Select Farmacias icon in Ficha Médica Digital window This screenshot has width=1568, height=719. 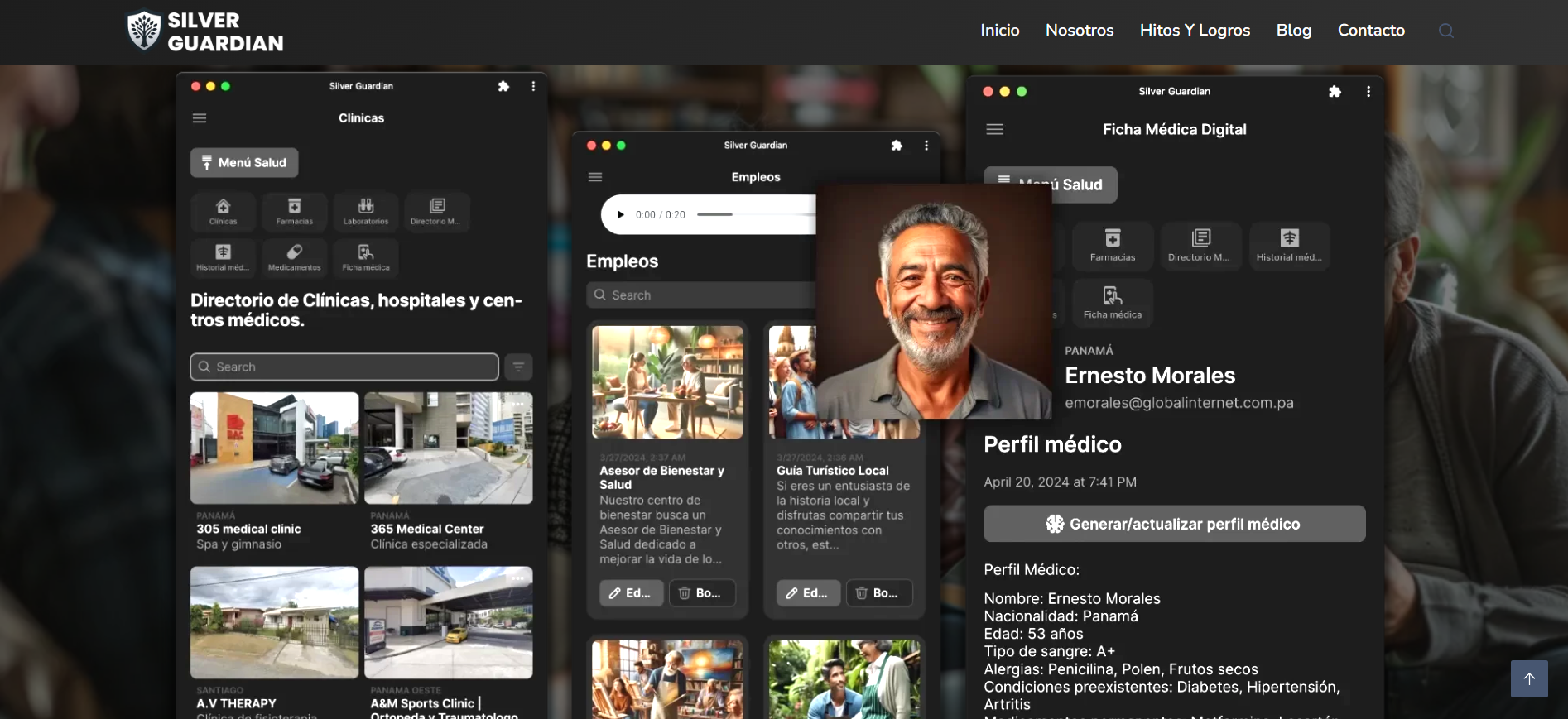[1113, 246]
